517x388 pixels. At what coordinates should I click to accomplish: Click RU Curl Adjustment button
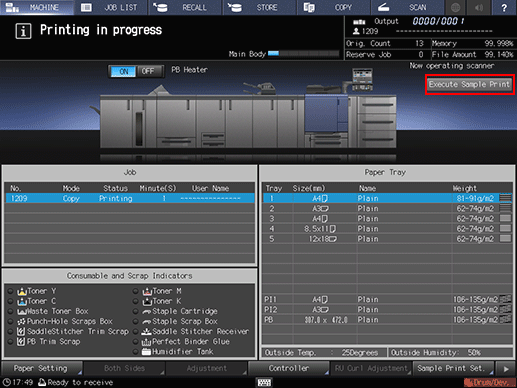click(371, 369)
